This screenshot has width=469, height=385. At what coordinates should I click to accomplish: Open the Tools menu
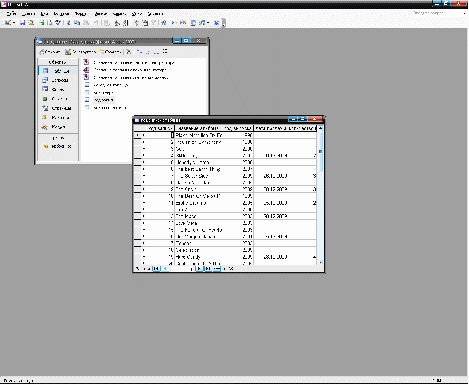pos(119,14)
